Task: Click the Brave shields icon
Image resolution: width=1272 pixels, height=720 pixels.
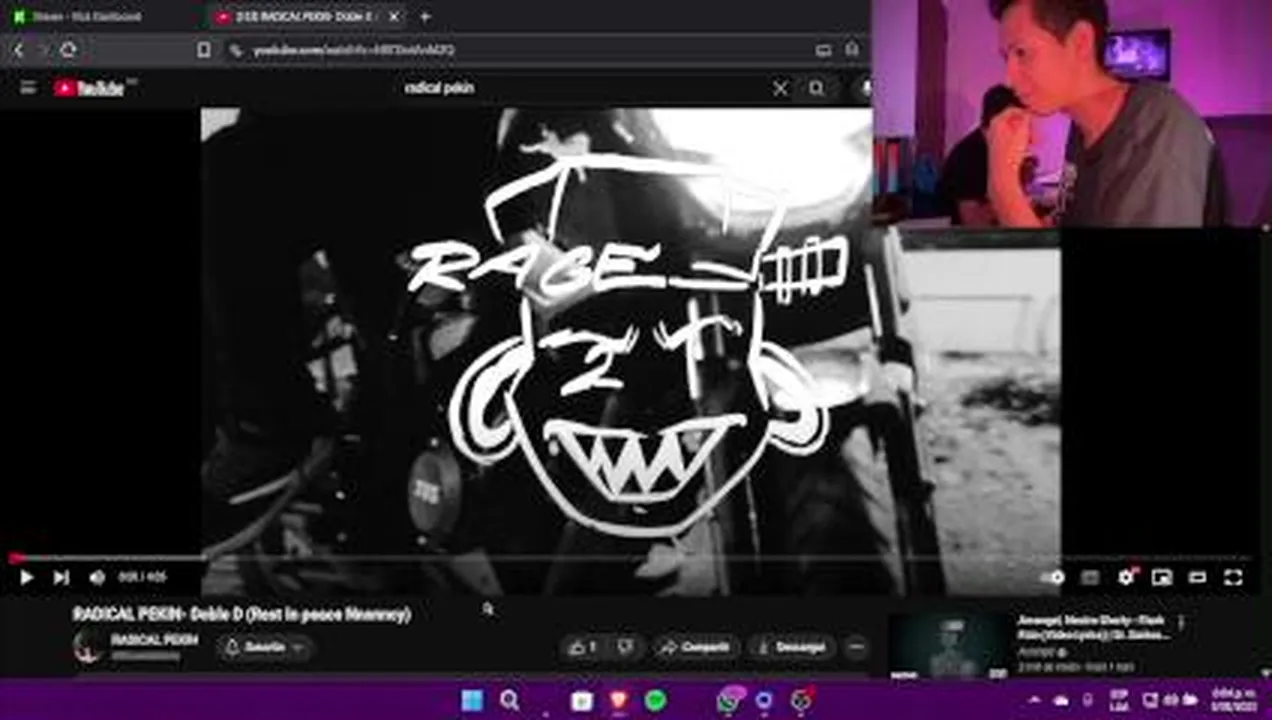Action: click(x=852, y=49)
